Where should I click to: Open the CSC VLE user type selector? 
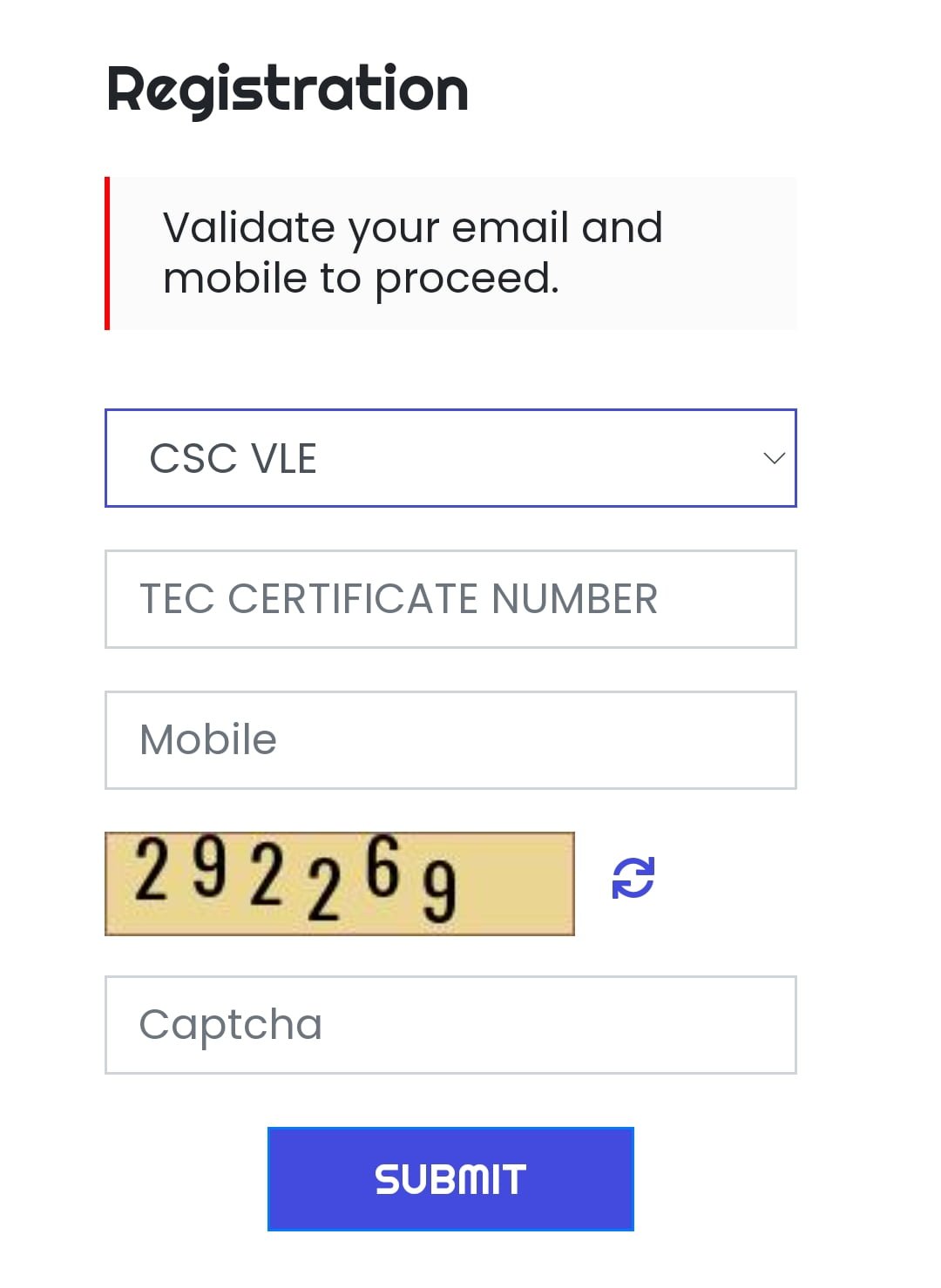(x=450, y=458)
